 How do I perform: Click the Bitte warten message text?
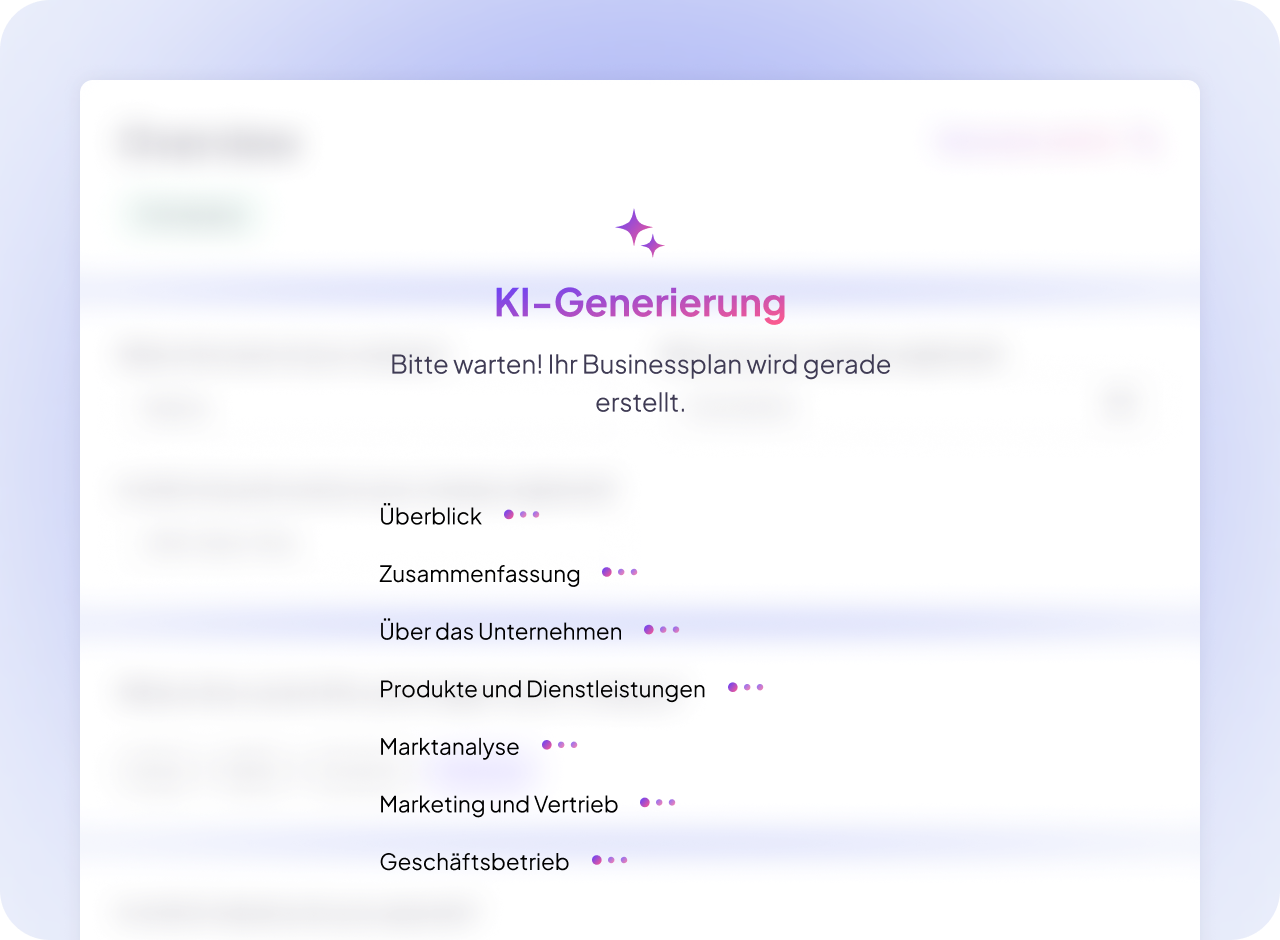pyautogui.click(x=640, y=384)
